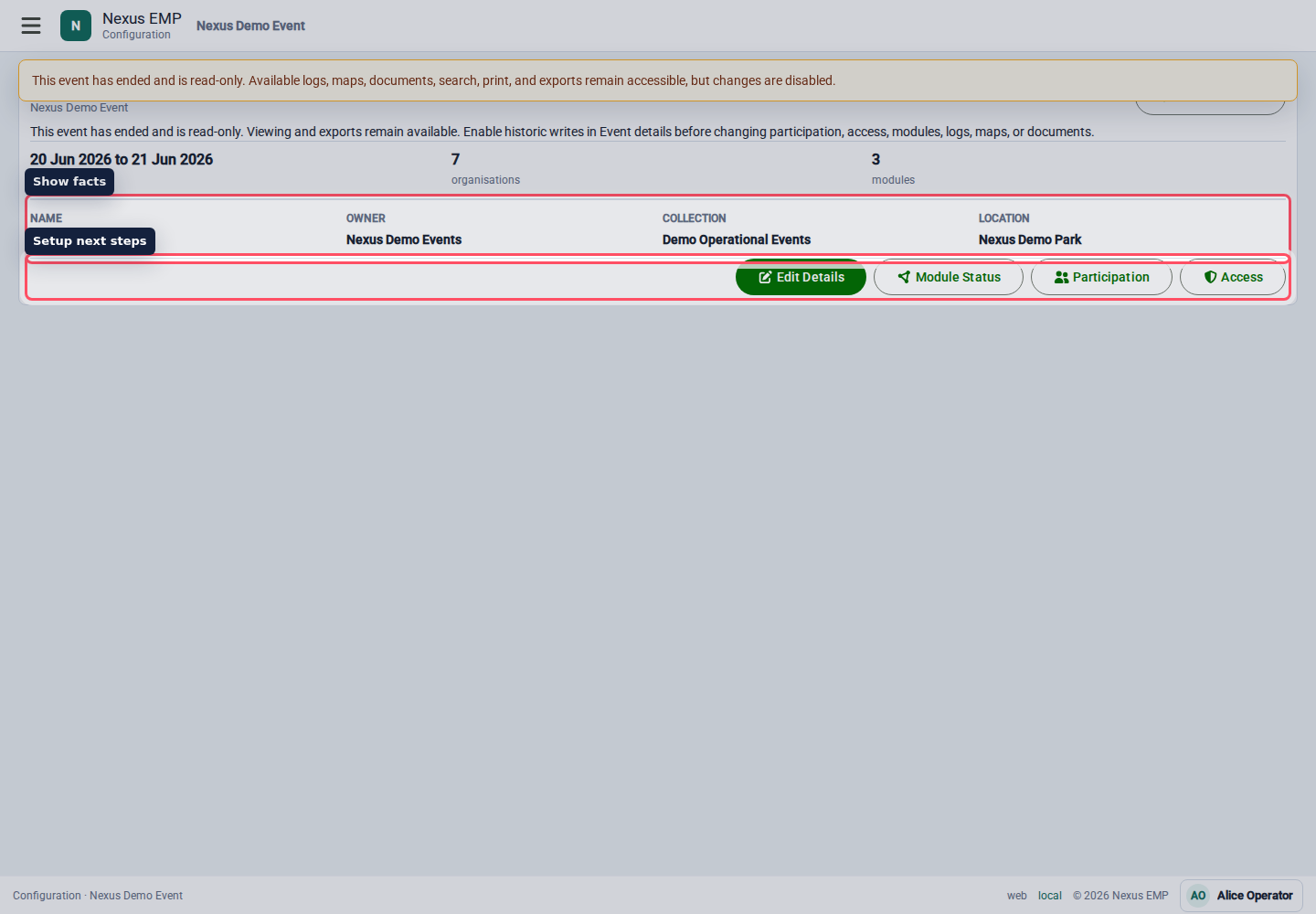This screenshot has height=914, width=1316.
Task: Click the Setup next steps label
Action: click(x=90, y=241)
